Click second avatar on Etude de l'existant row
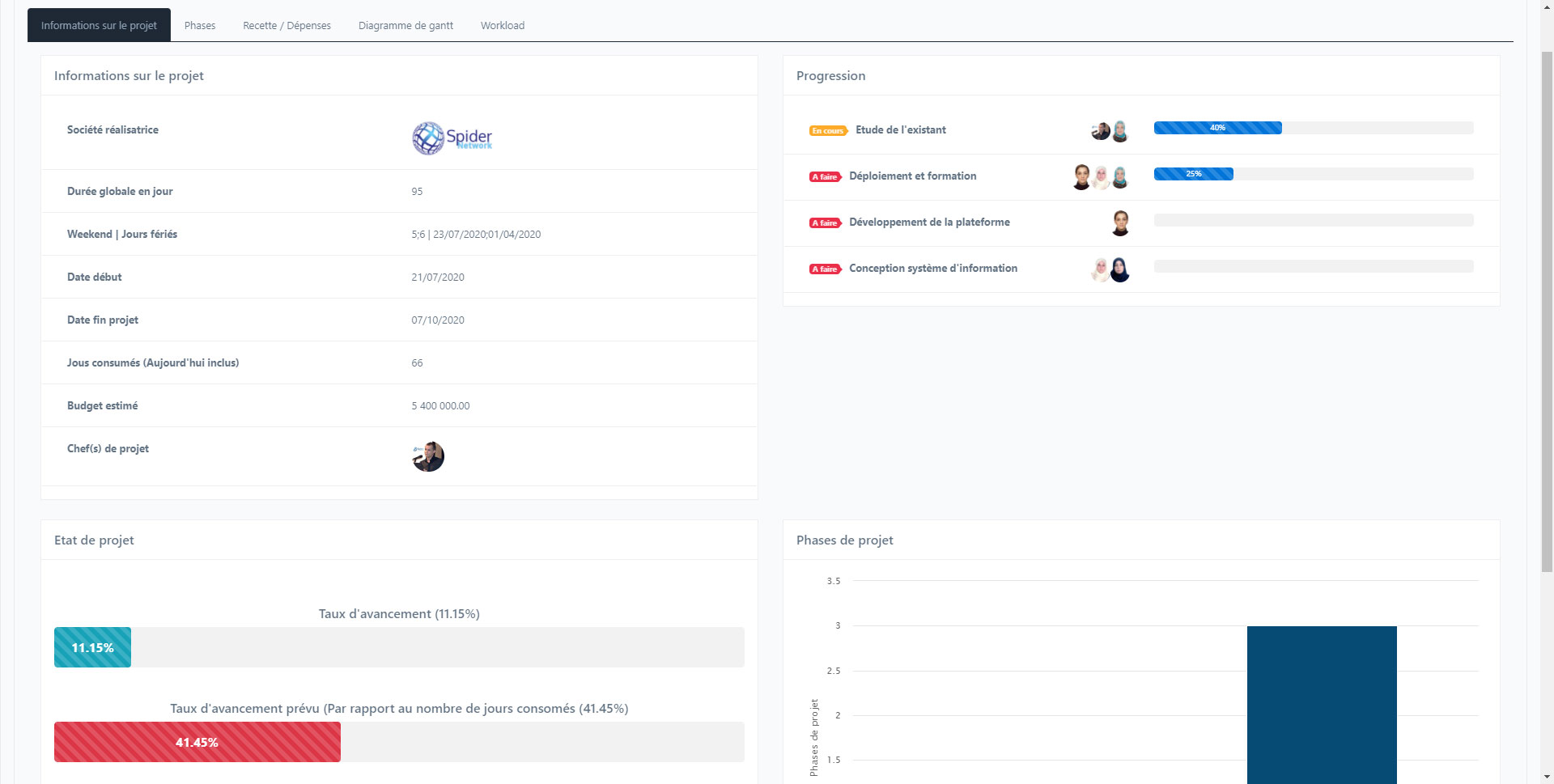The image size is (1554, 784). (1120, 130)
